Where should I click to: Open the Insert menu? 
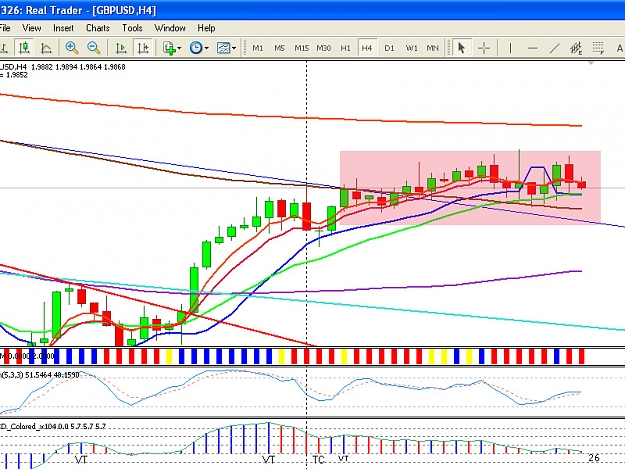(x=63, y=28)
